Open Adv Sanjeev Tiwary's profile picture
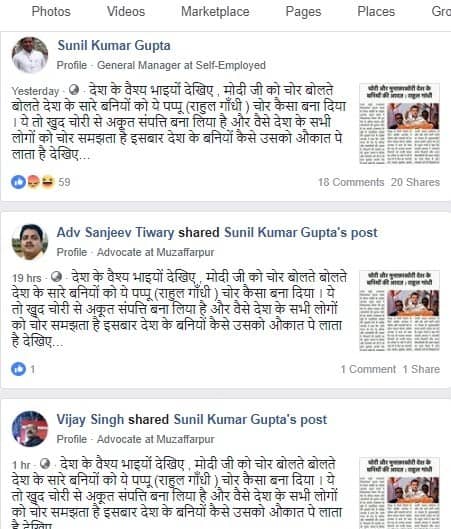This screenshot has width=451, height=529. tap(30, 242)
